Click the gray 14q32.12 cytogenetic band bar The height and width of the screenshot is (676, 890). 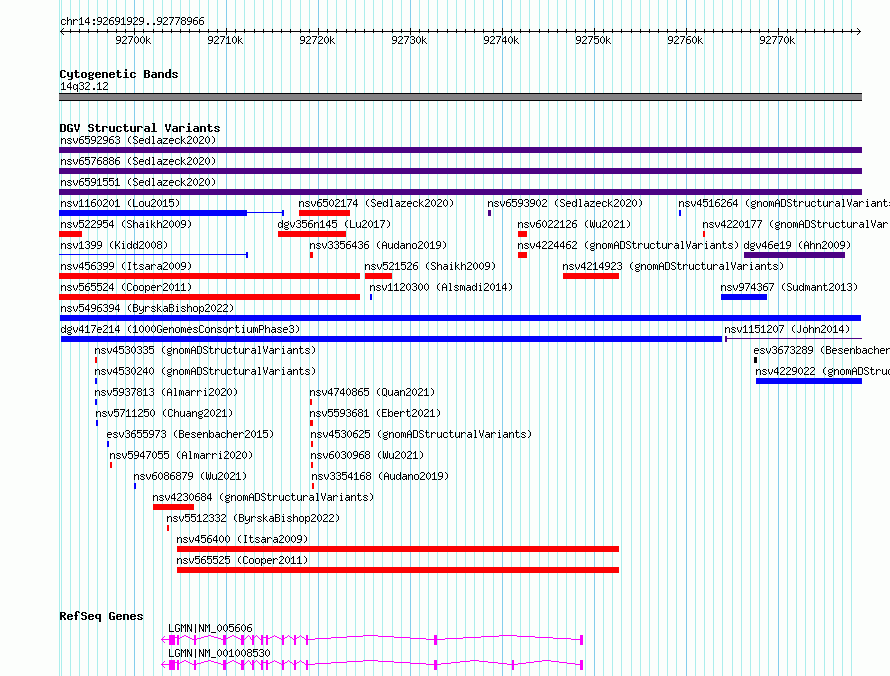(x=460, y=97)
